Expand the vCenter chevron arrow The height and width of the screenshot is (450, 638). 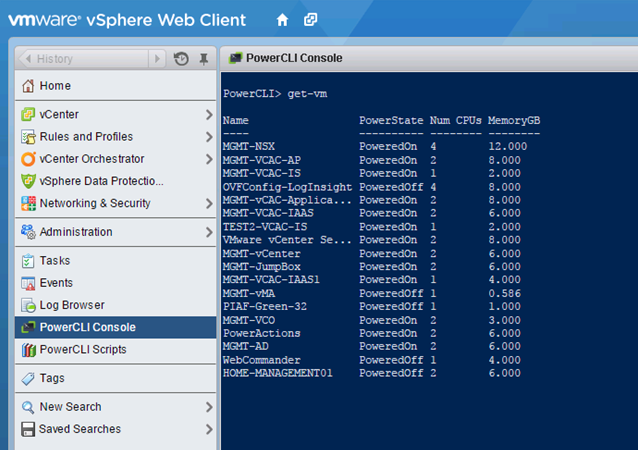point(209,115)
